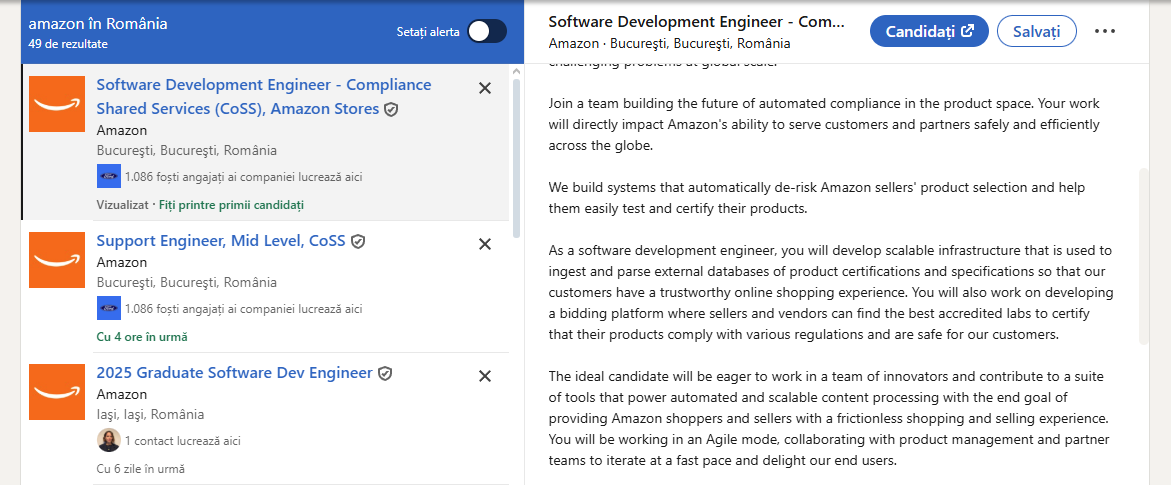Click the Candidați apply button
The height and width of the screenshot is (485, 1171).
tap(929, 31)
